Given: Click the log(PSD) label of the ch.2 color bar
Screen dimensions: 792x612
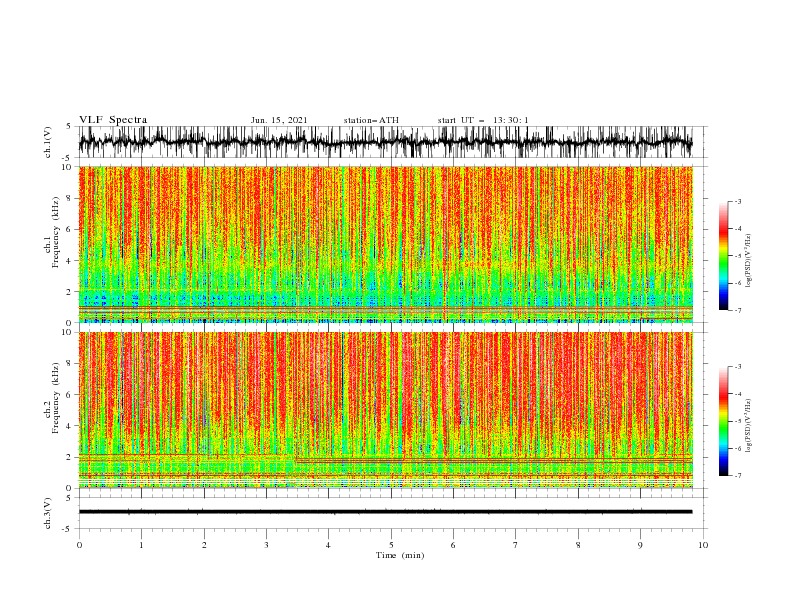Looking at the screenshot, I should 748,426.
